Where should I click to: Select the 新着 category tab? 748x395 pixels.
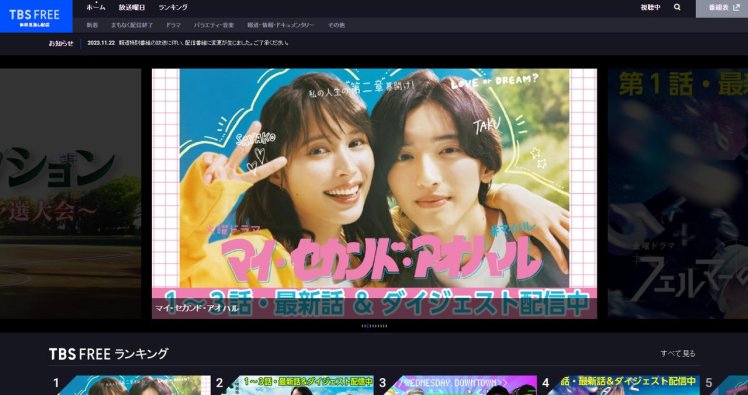coord(92,25)
